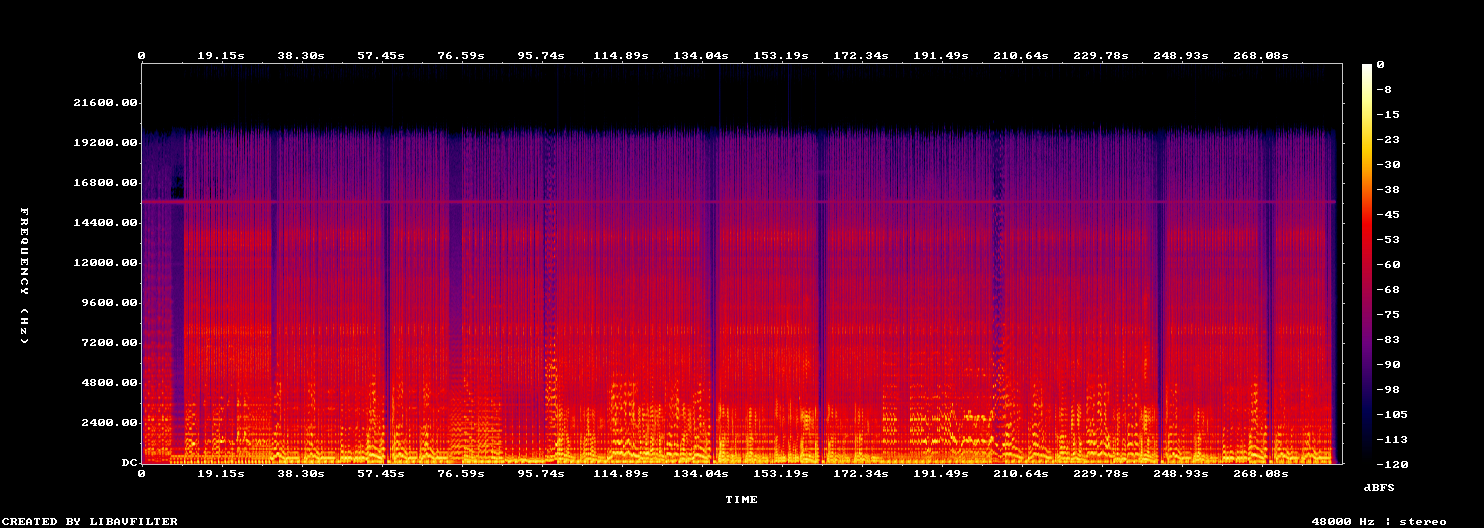This screenshot has height=528, width=1484.
Task: Click the 0 dBFS top of color scale
Action: (1380, 65)
